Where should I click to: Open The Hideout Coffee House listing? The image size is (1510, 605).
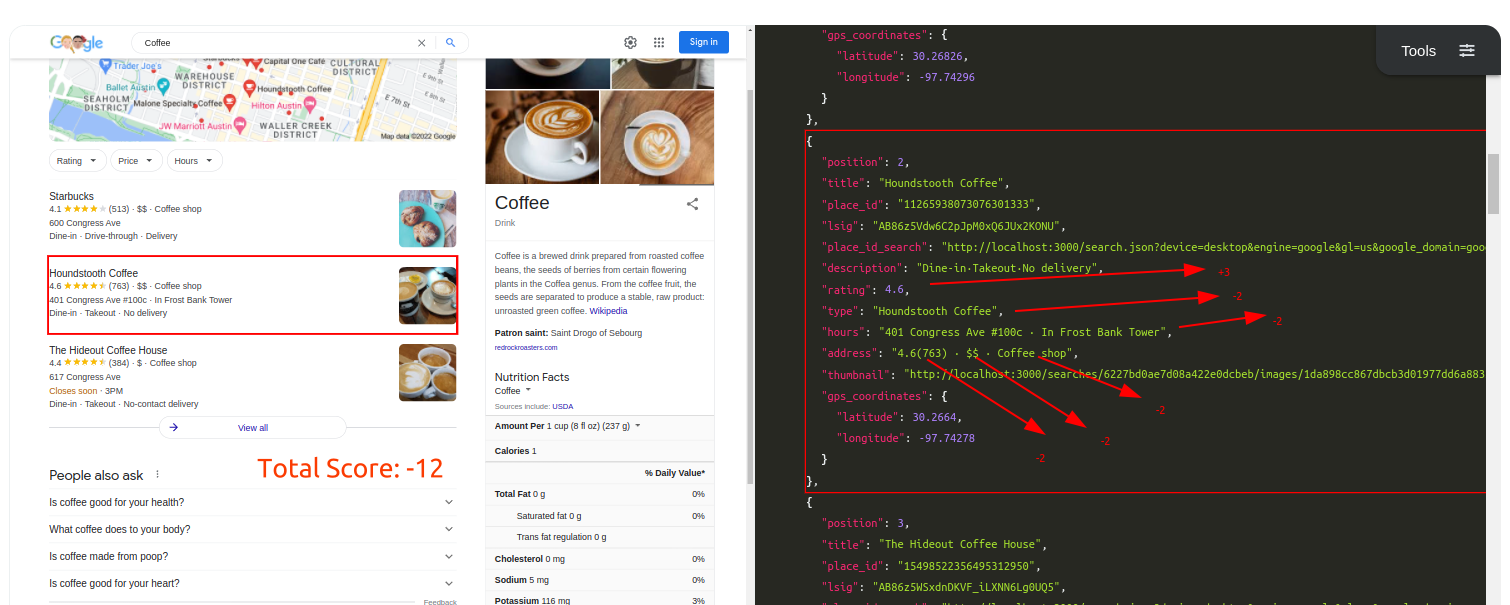click(108, 350)
